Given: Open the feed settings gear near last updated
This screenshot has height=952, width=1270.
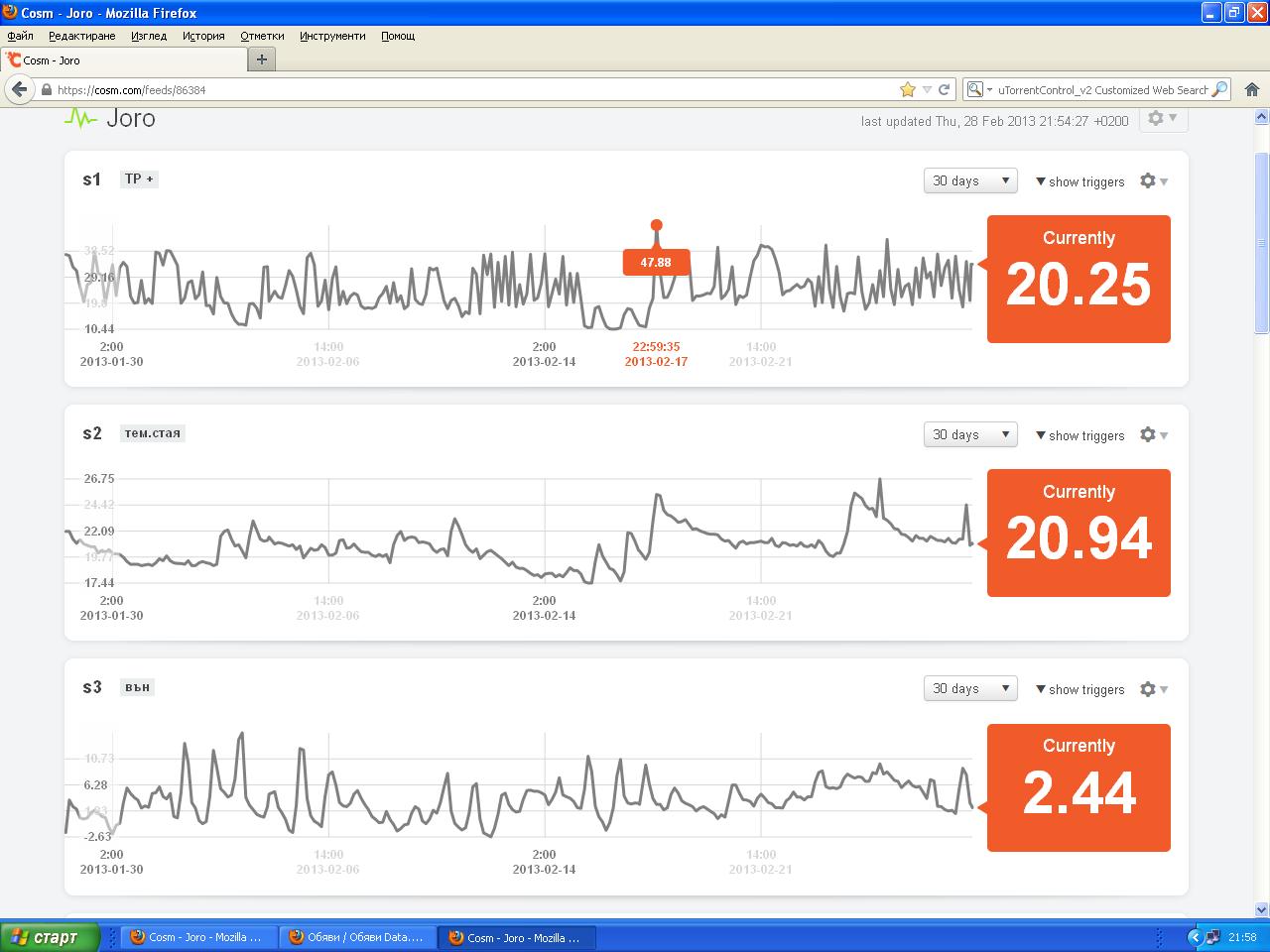Looking at the screenshot, I should click(x=1163, y=118).
